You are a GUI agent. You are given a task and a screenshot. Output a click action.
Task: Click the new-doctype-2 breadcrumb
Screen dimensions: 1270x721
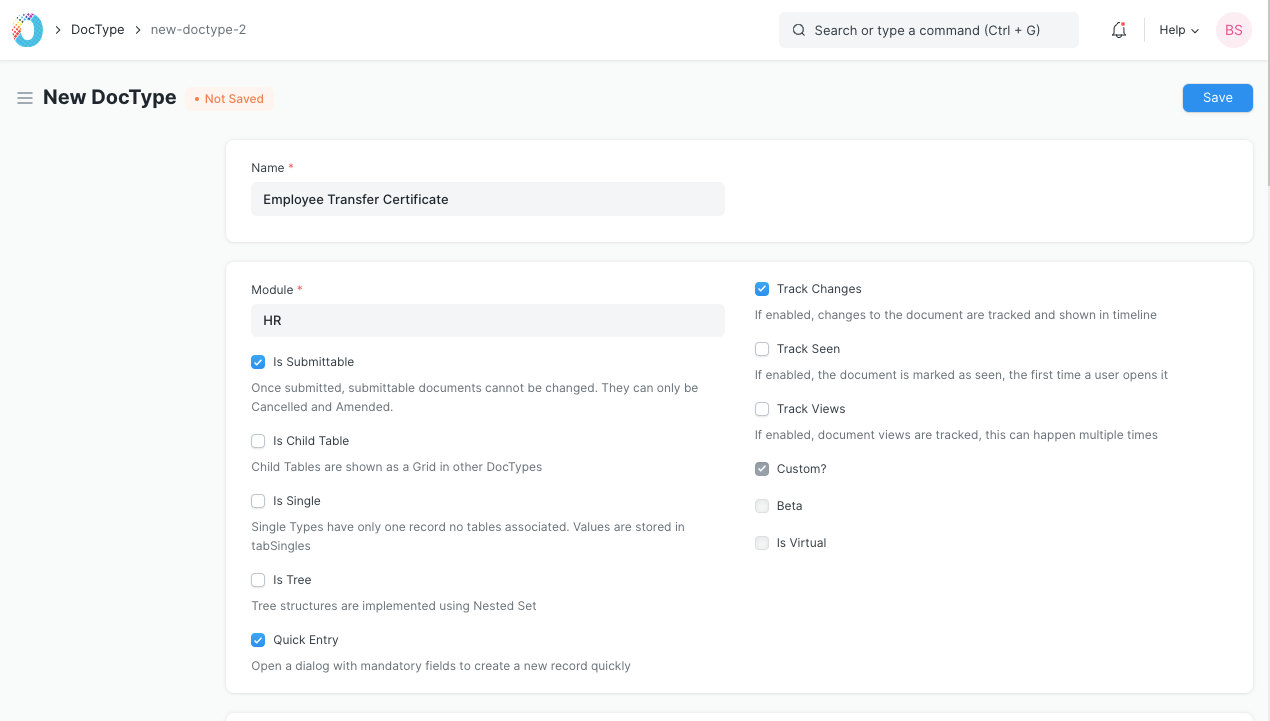coord(198,30)
